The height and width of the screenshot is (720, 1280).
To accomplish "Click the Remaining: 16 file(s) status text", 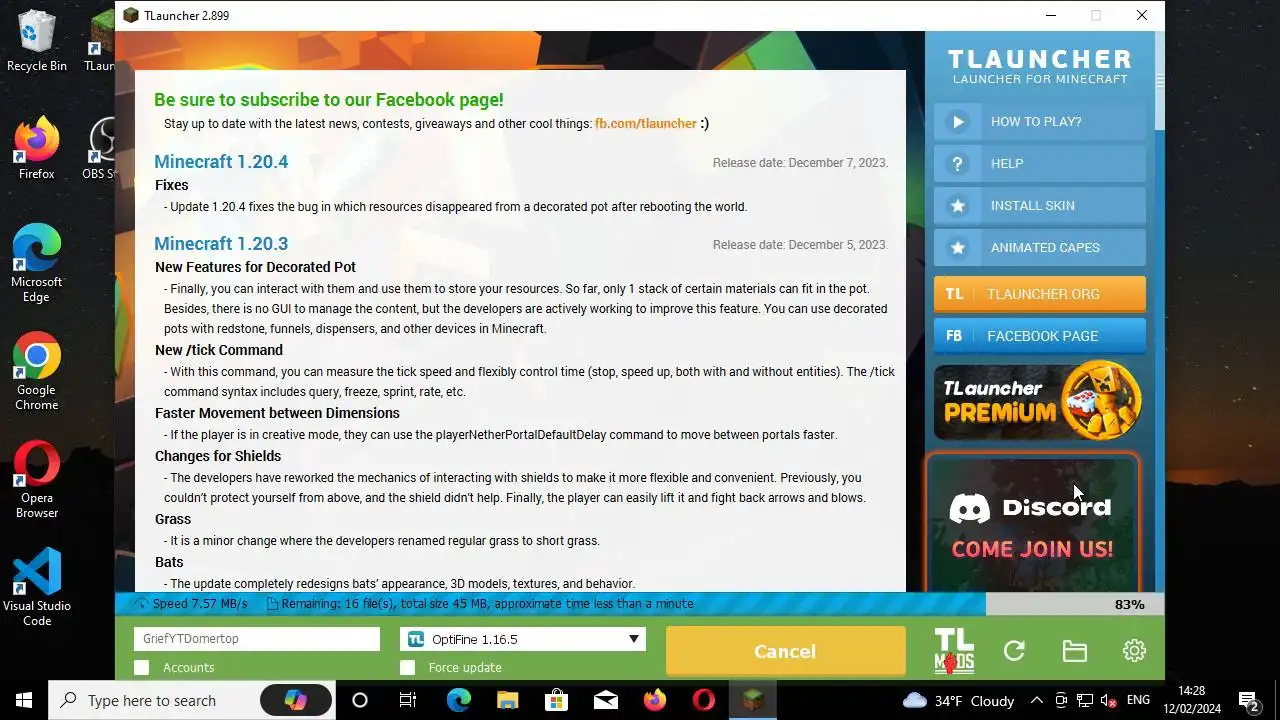I will pos(487,604).
